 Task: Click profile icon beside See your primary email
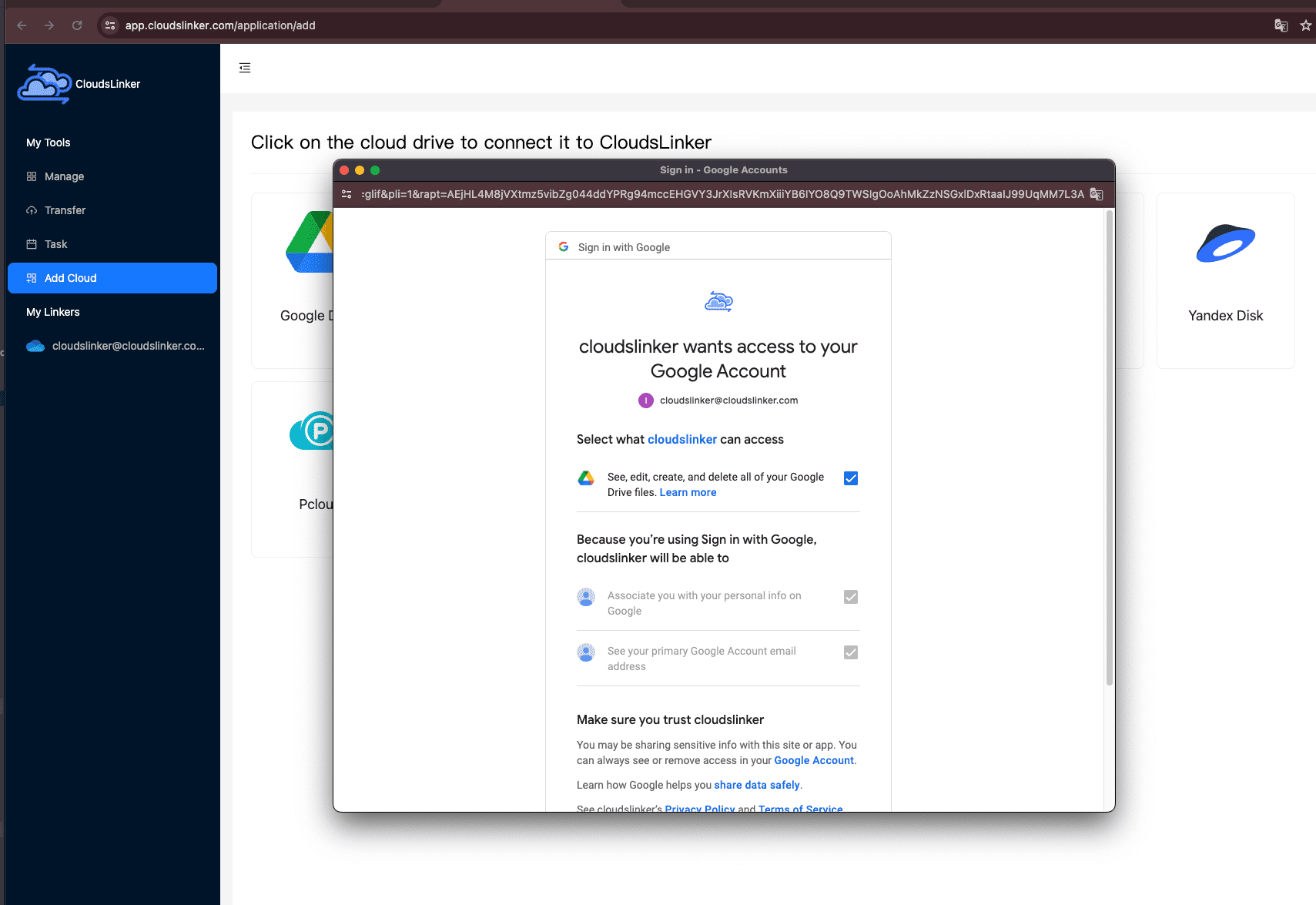click(586, 652)
